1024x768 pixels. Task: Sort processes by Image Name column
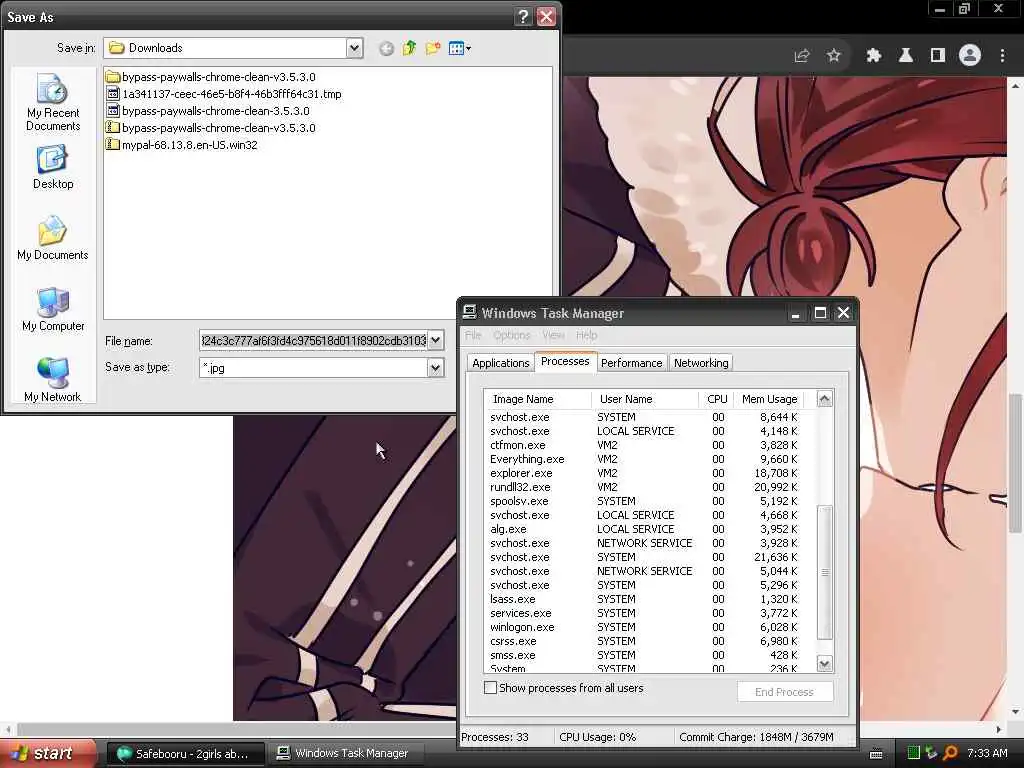tap(538, 399)
